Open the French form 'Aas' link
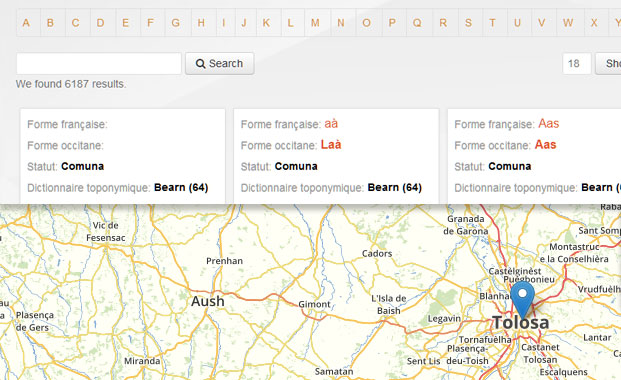This screenshot has height=380, width=621. tap(549, 124)
